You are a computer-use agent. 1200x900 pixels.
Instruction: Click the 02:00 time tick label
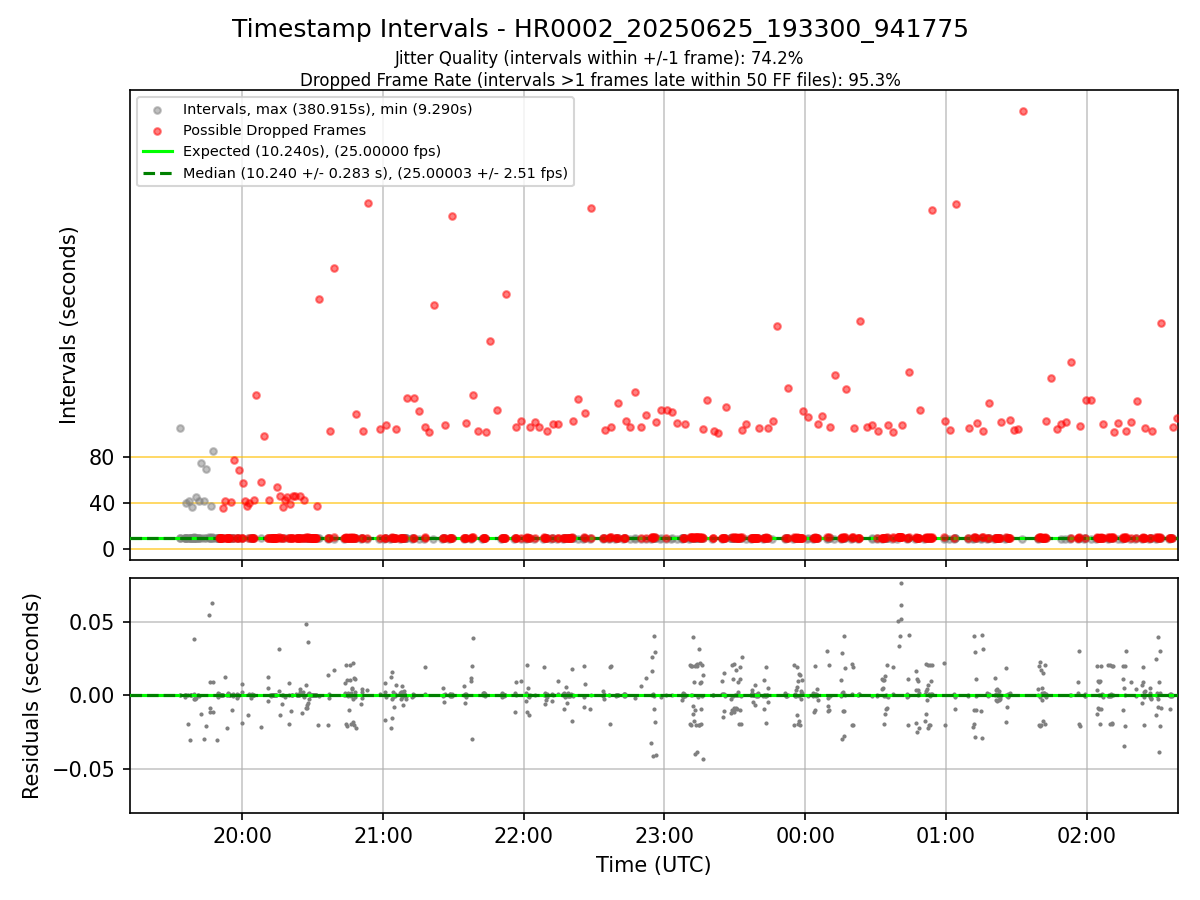[1087, 834]
